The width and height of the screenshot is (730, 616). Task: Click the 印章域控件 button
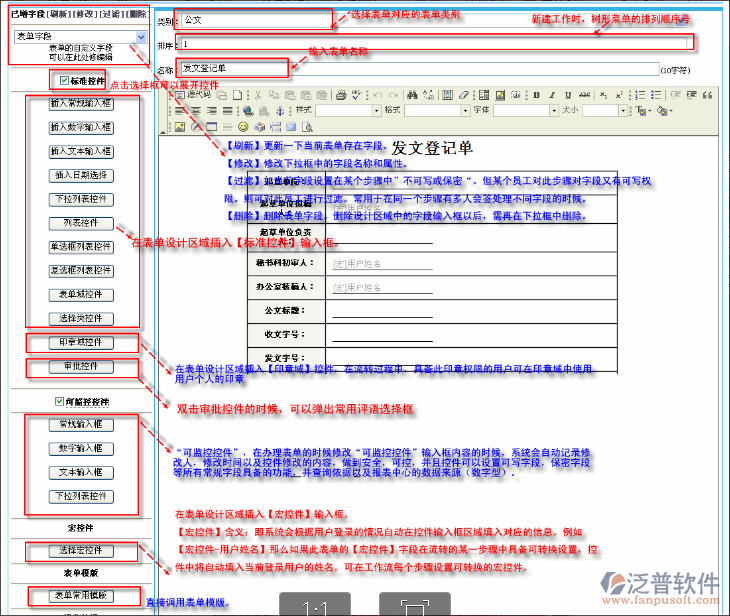tap(81, 343)
